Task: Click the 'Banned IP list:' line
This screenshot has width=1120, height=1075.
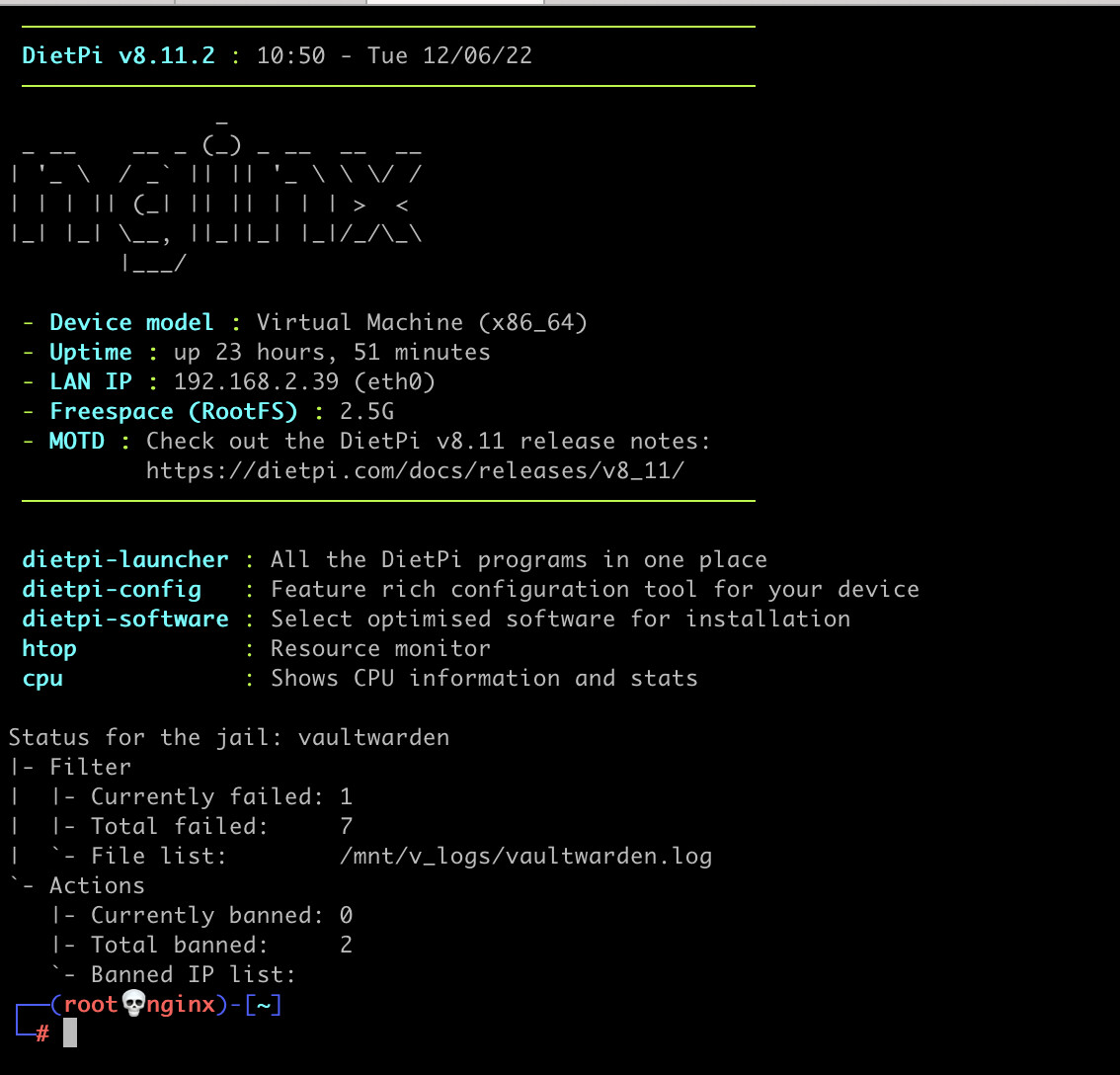Action: click(x=173, y=975)
